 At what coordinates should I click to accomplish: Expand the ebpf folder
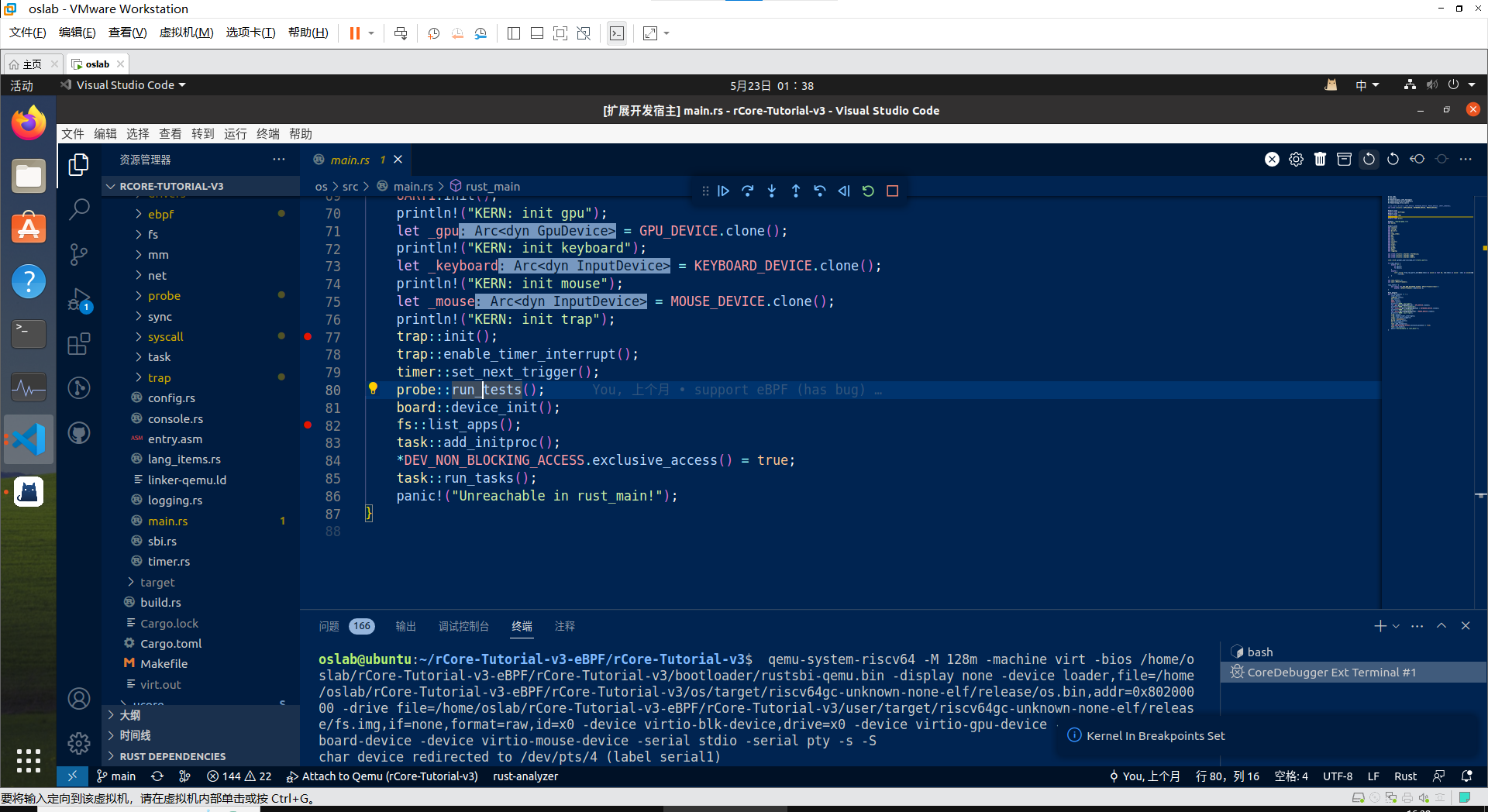click(x=160, y=214)
